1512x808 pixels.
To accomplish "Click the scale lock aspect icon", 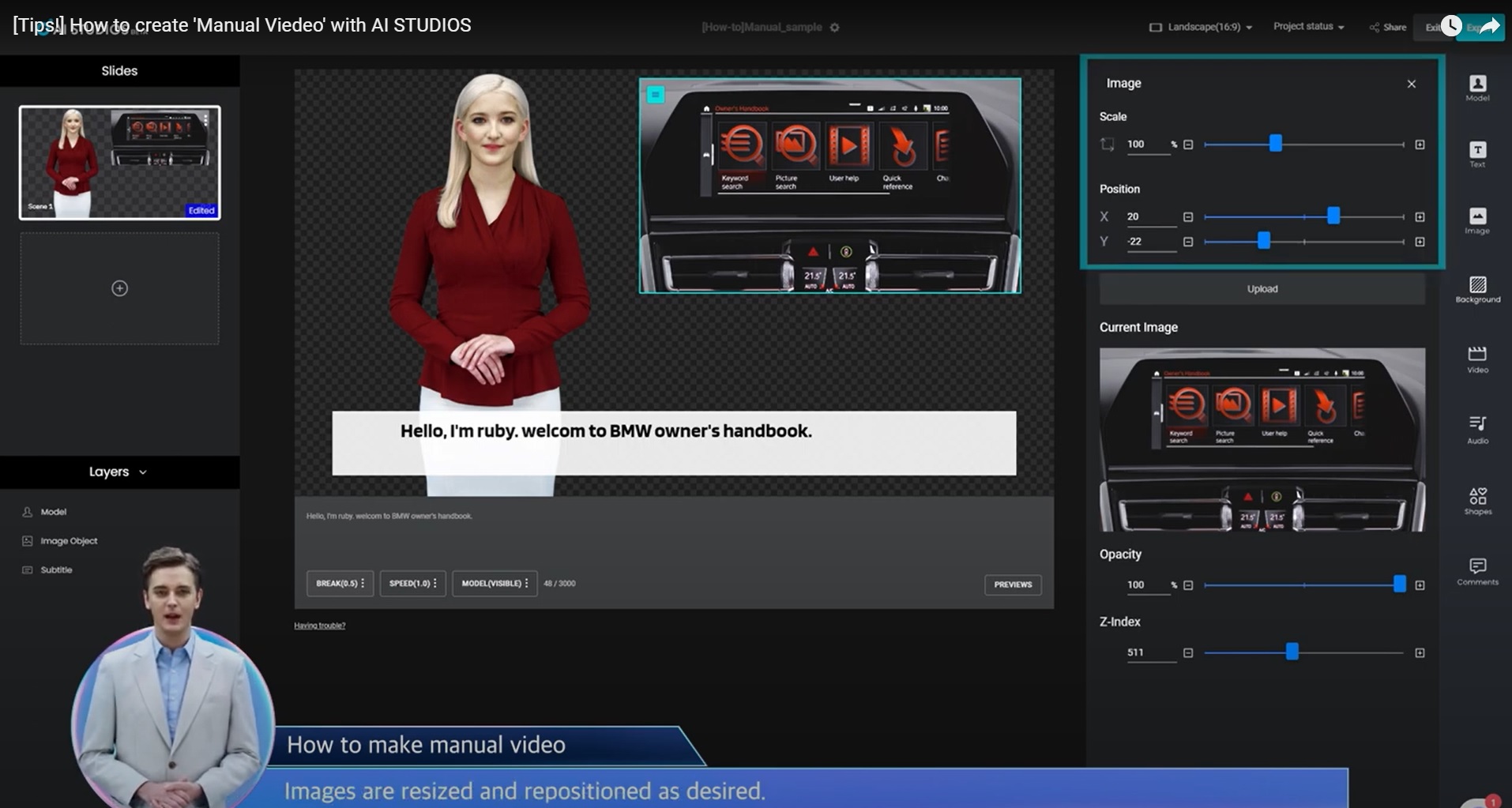I will [1107, 145].
